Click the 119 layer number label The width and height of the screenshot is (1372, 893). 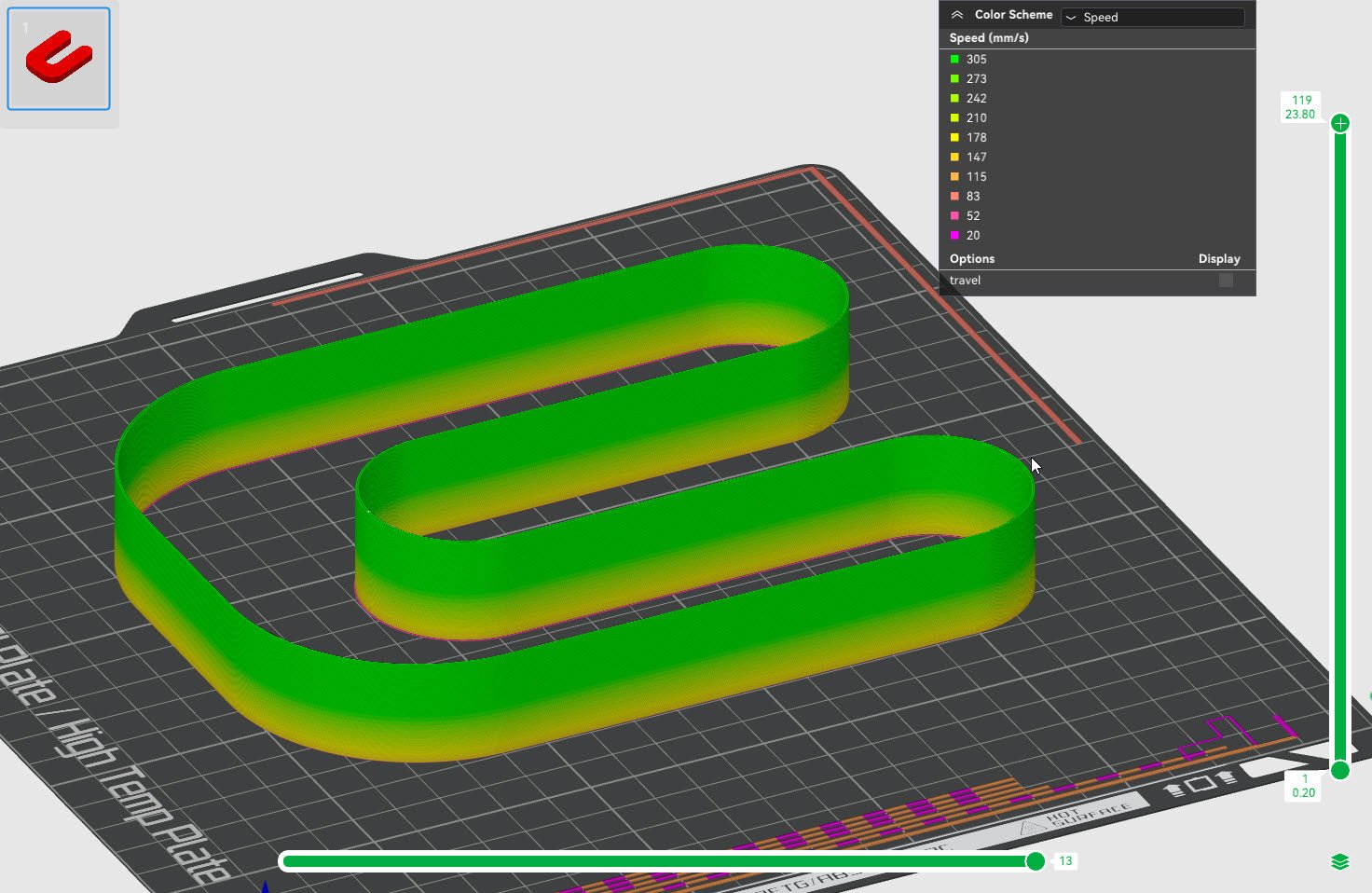pos(1301,99)
